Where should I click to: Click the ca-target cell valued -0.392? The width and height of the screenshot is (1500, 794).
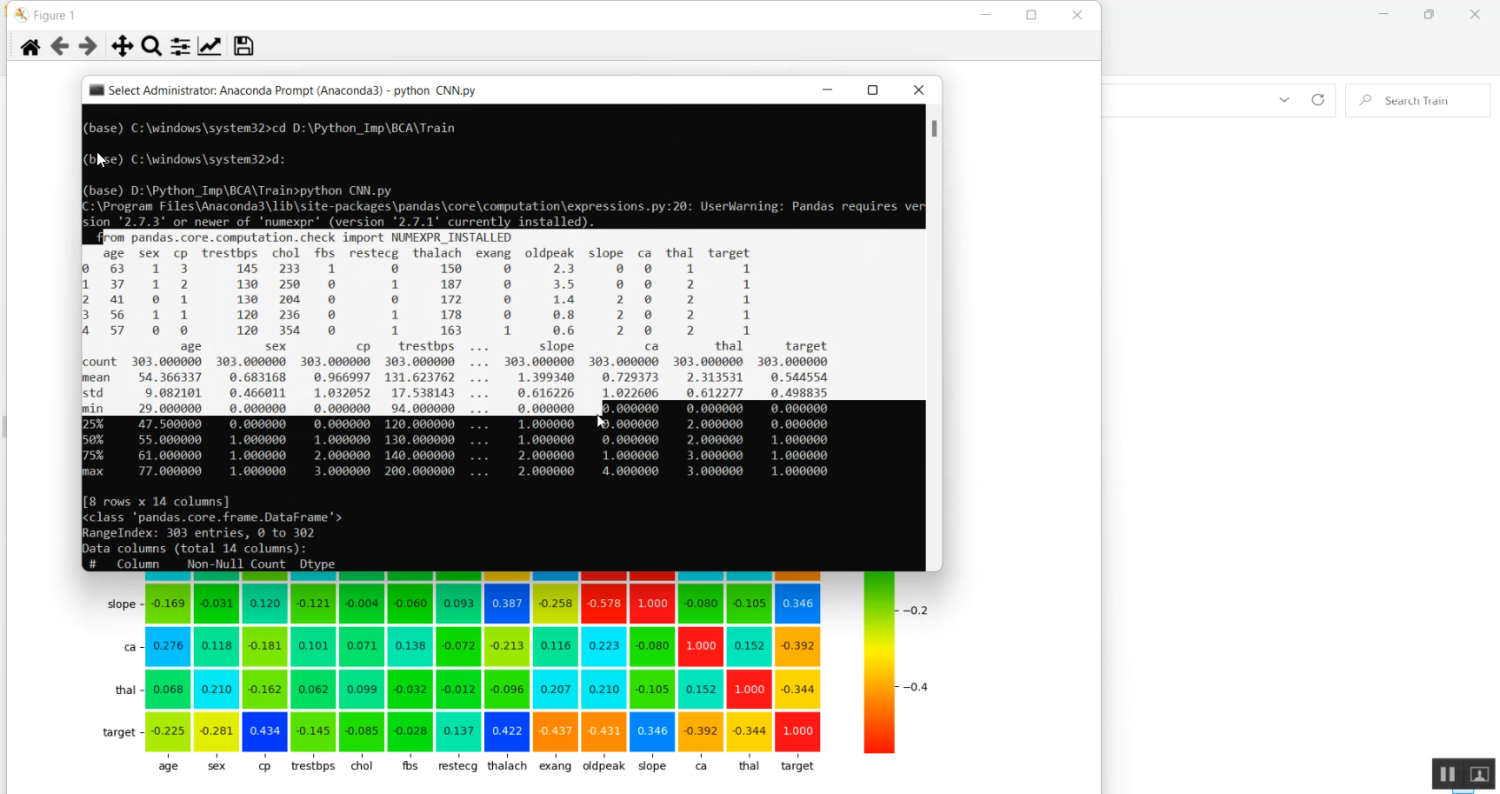coord(797,647)
